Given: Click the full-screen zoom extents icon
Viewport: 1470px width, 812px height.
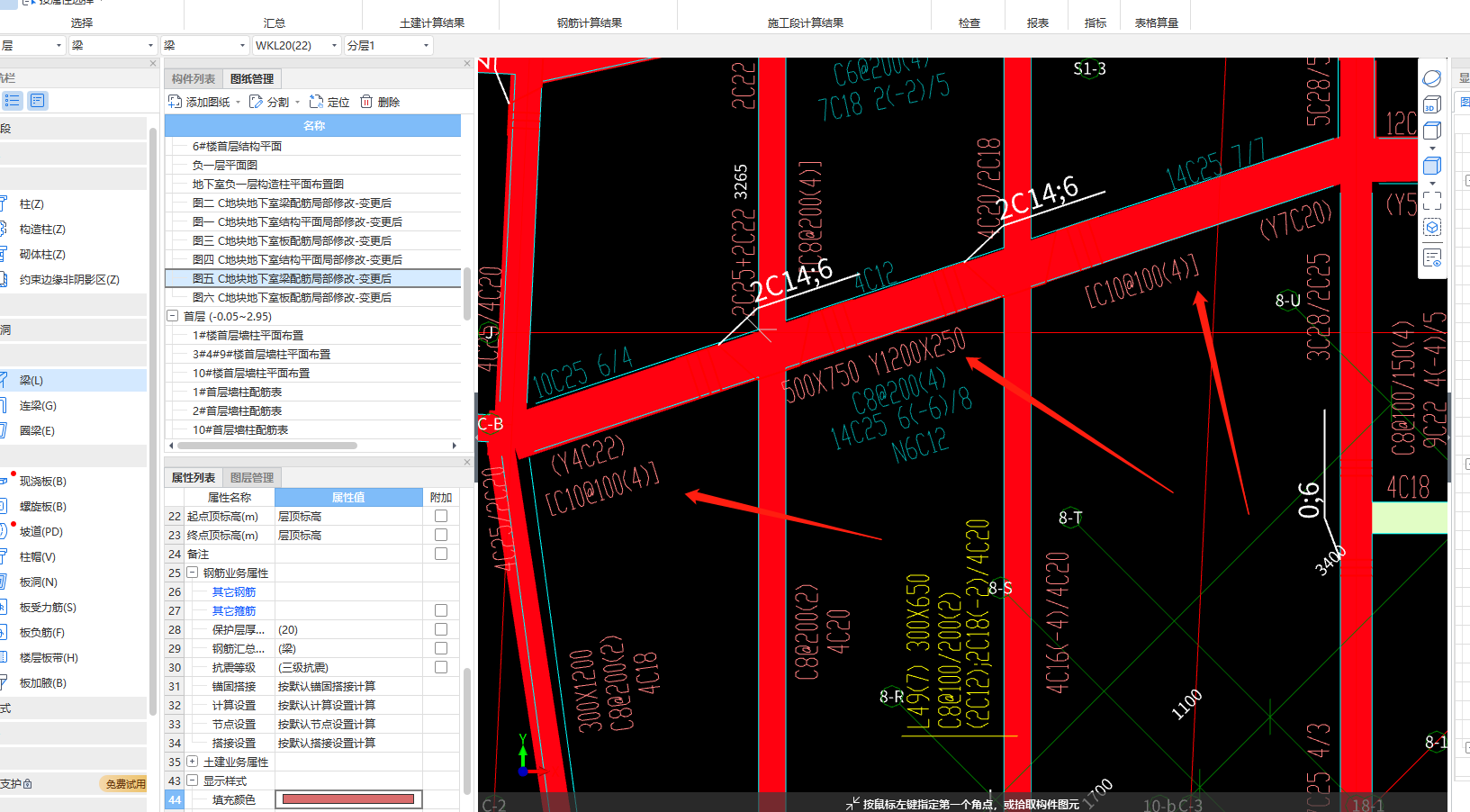Looking at the screenshot, I should [1431, 201].
